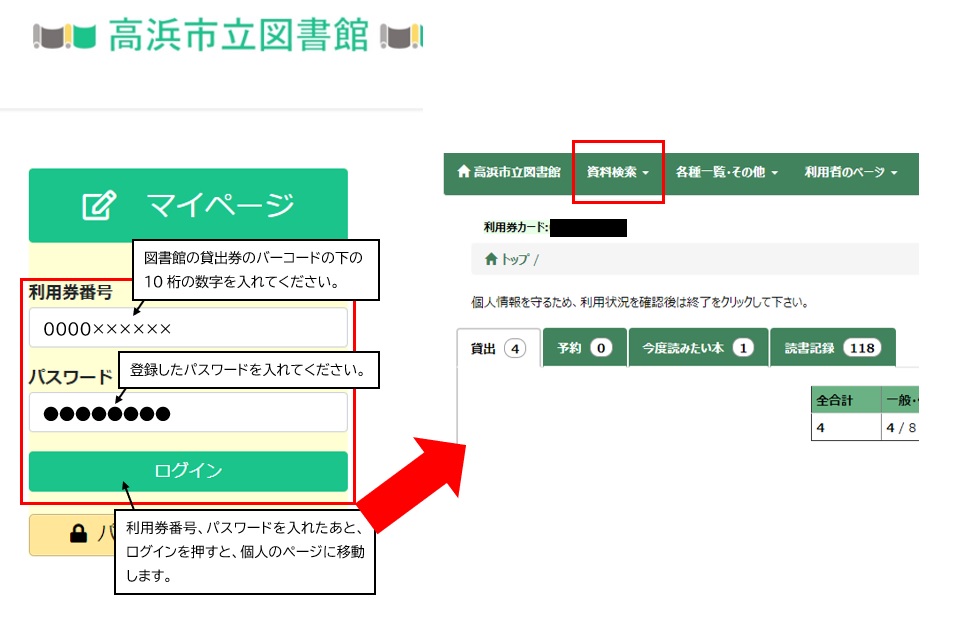Viewport: 966px width, 643px height.
Task: Focus the 利用券番号 input field
Action: point(188,328)
